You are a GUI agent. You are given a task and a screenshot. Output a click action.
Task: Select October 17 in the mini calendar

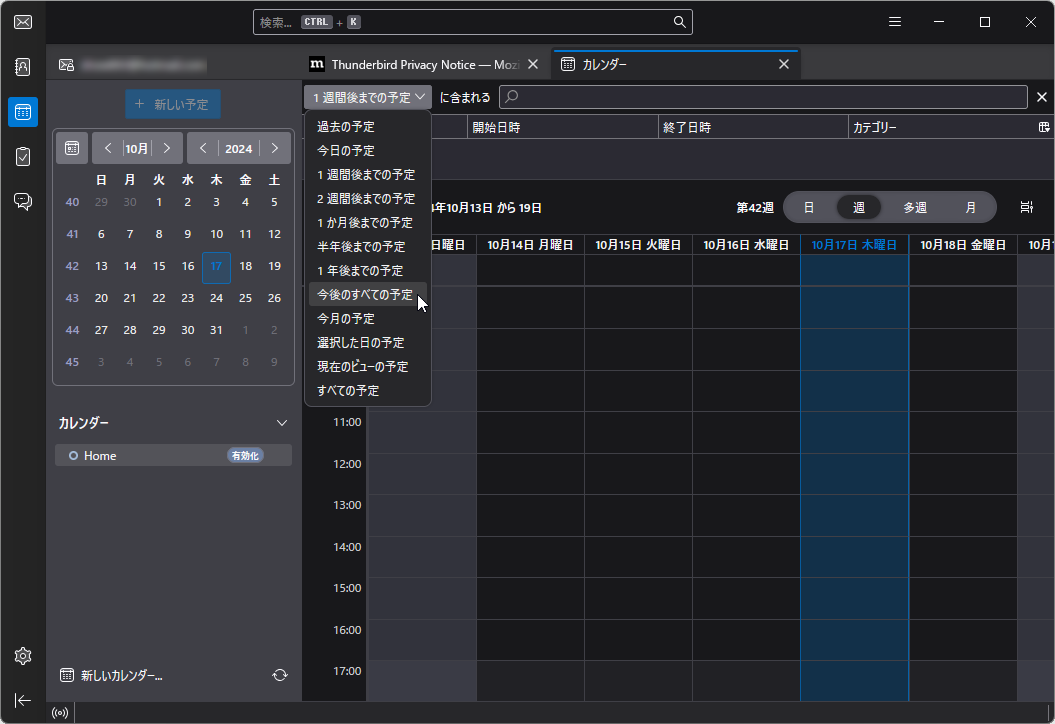(x=217, y=266)
